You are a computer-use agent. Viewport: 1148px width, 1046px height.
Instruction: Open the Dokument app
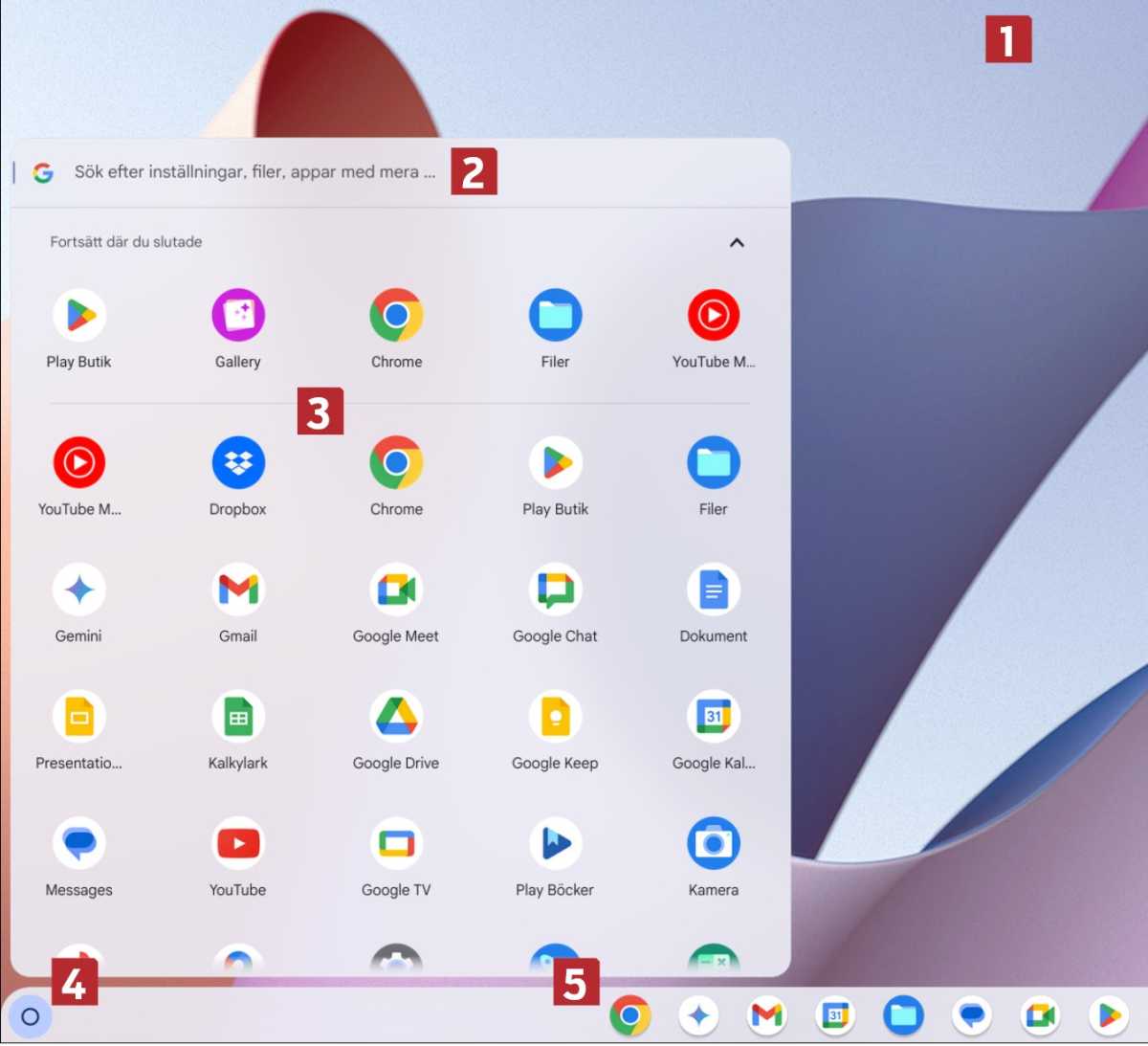click(713, 590)
